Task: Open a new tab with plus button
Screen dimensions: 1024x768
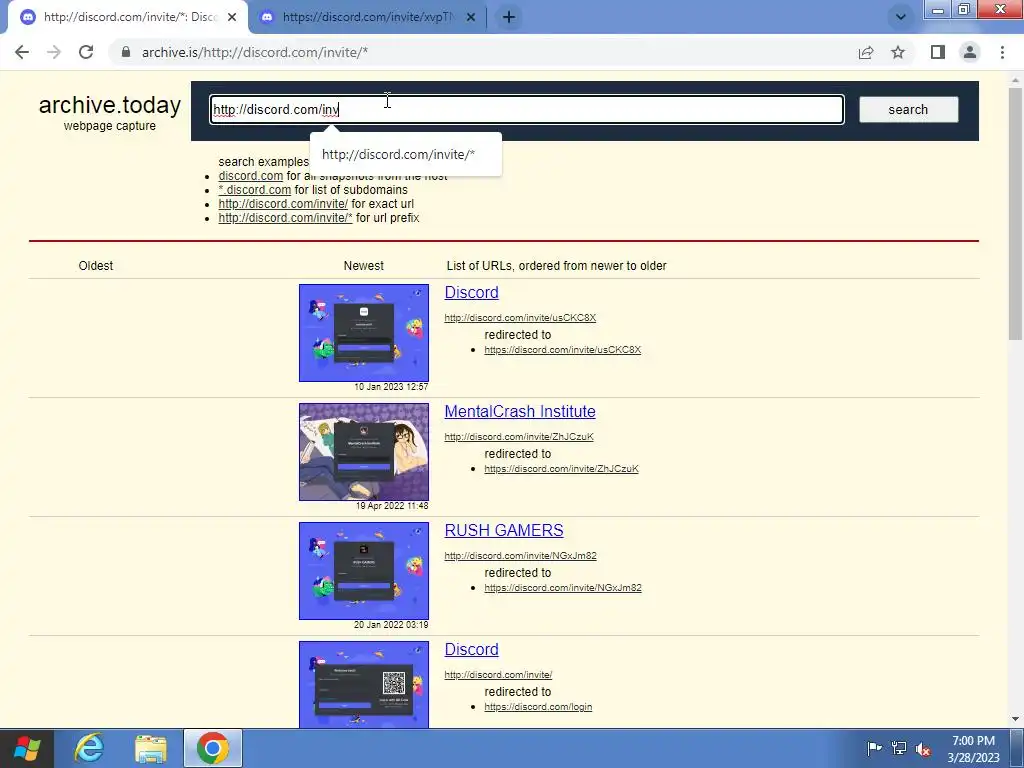Action: [x=509, y=18]
